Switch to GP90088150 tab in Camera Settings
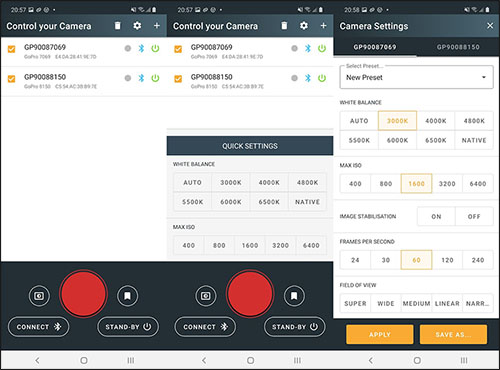This screenshot has width=500, height=370. 458,47
